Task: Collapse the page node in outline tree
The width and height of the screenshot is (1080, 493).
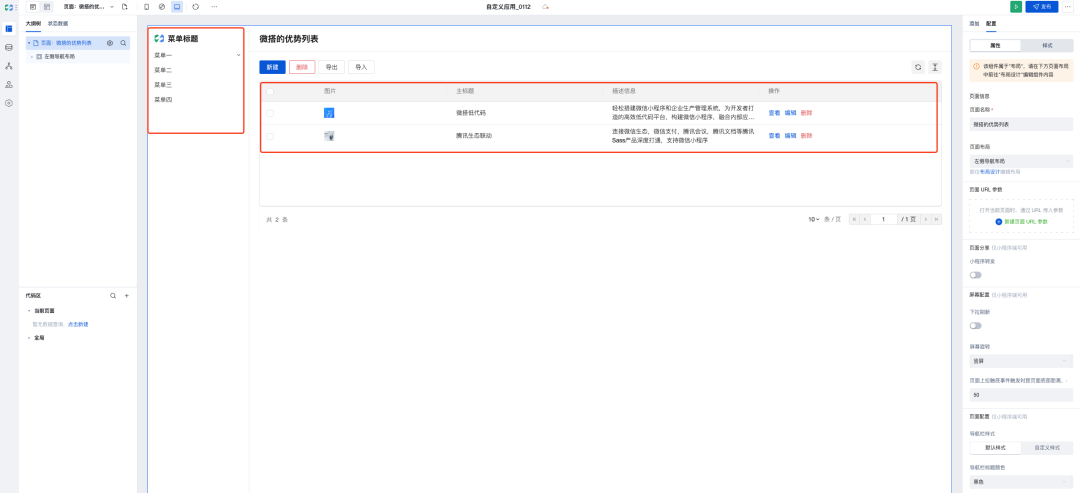Action: point(29,43)
